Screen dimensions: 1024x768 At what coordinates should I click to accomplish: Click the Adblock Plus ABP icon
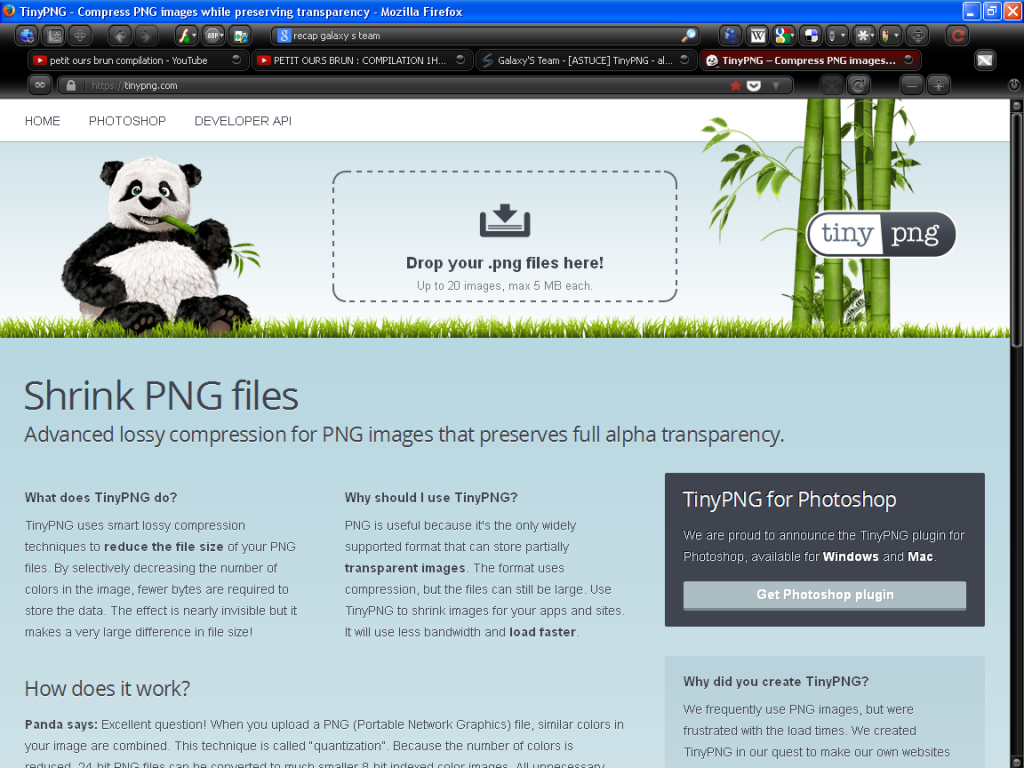(212, 36)
